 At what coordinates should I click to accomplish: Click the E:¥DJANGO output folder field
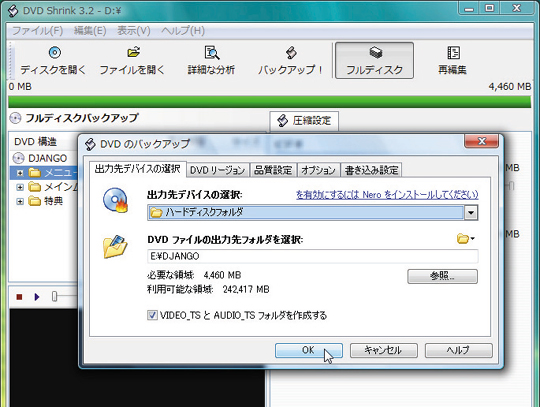pos(313,256)
